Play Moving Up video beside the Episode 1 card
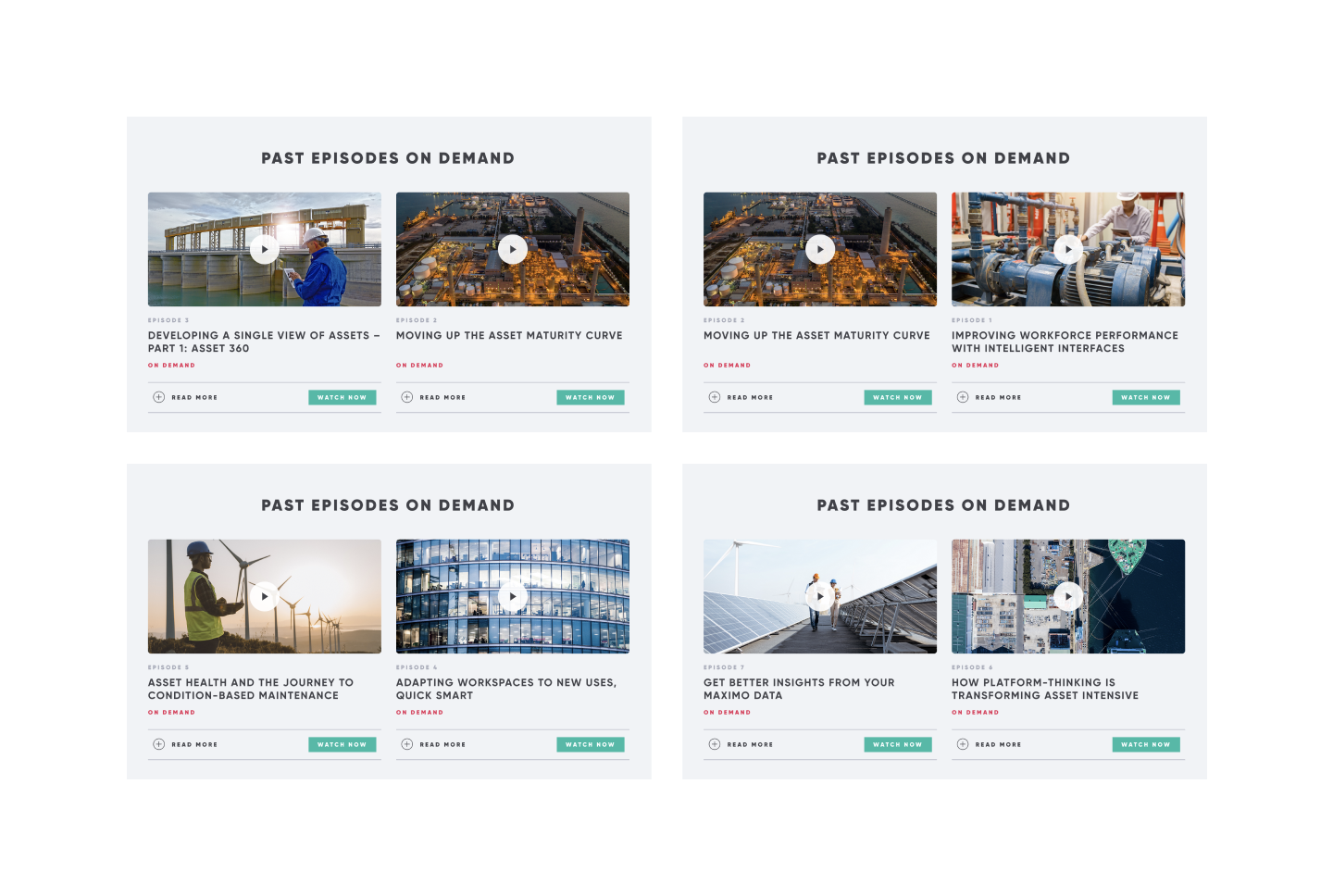 point(820,249)
